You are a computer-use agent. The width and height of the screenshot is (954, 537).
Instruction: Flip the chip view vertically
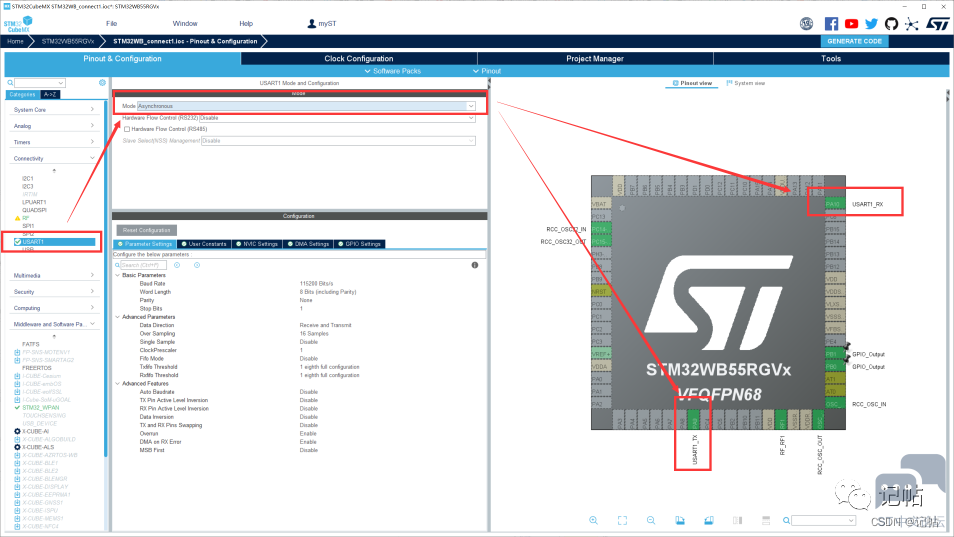coord(766,521)
